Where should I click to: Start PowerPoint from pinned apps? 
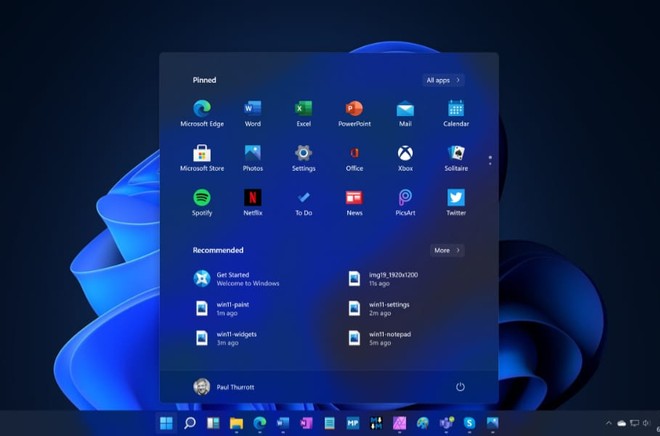(354, 110)
